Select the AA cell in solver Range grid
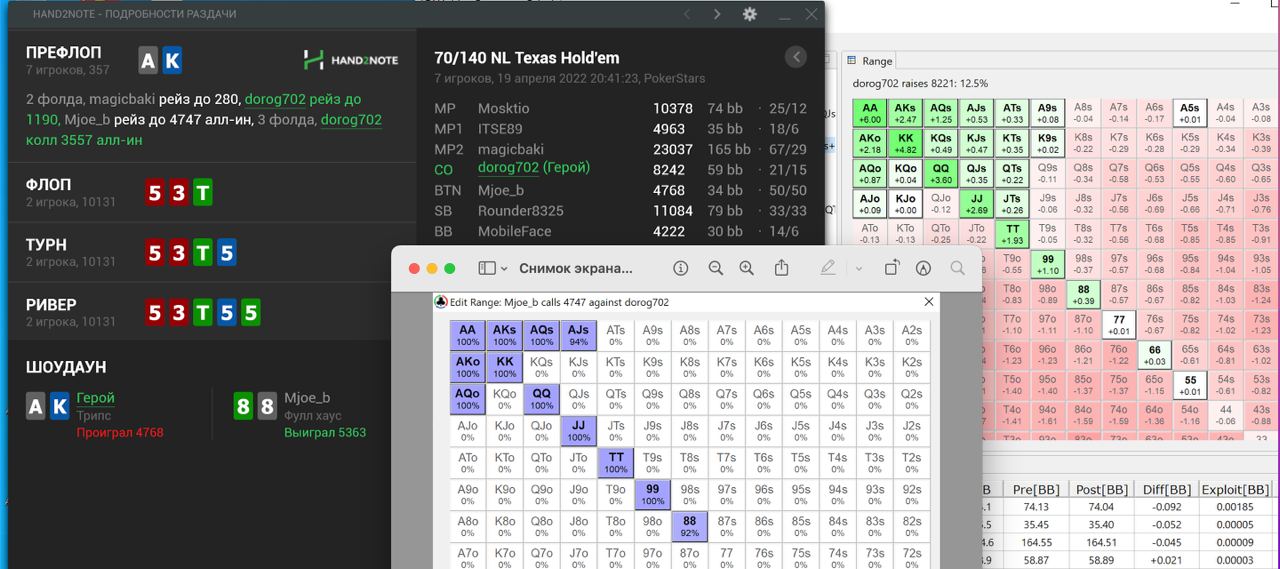Image resolution: width=1280 pixels, height=569 pixels. pos(870,113)
